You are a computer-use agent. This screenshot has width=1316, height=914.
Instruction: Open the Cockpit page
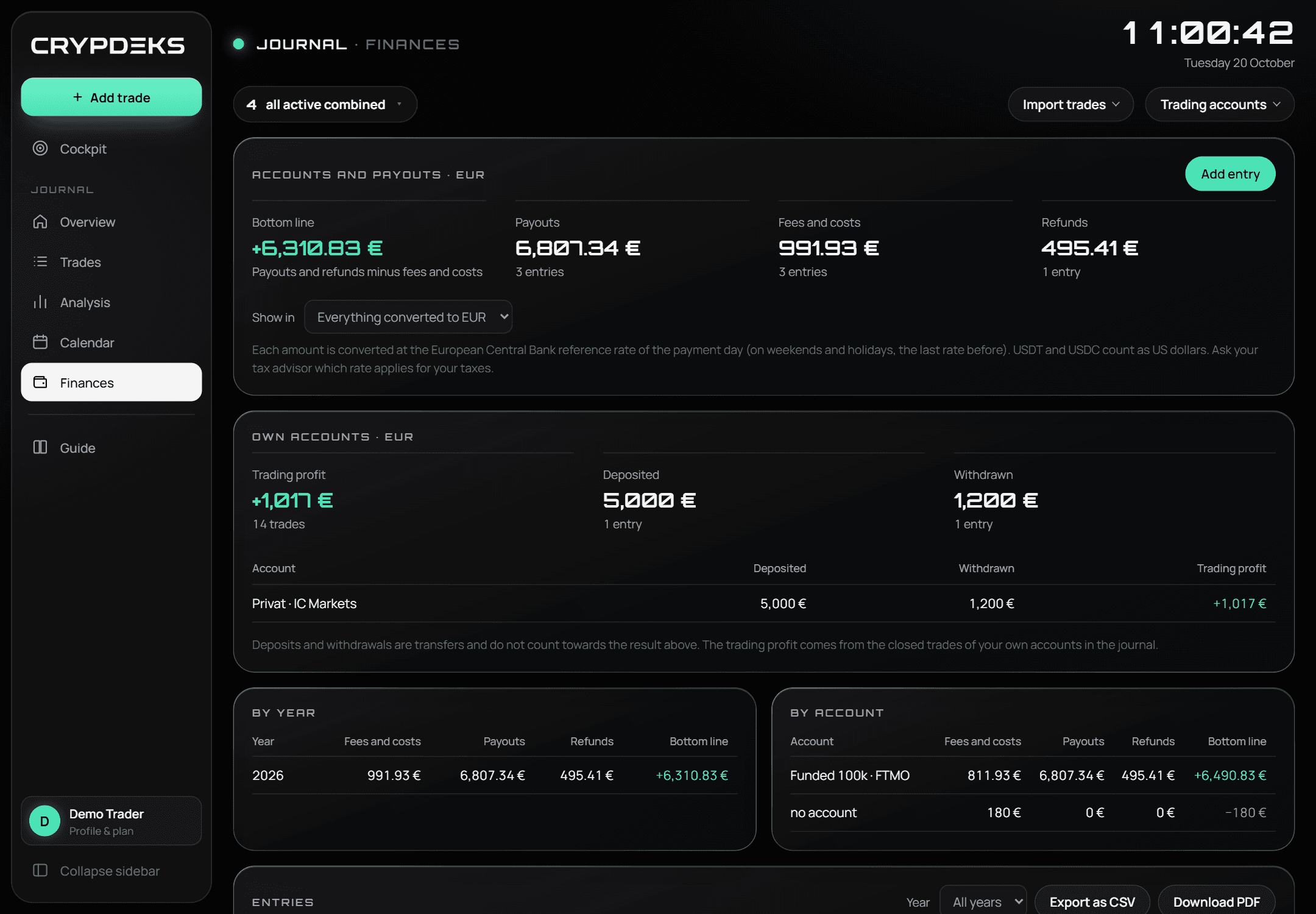111,149
